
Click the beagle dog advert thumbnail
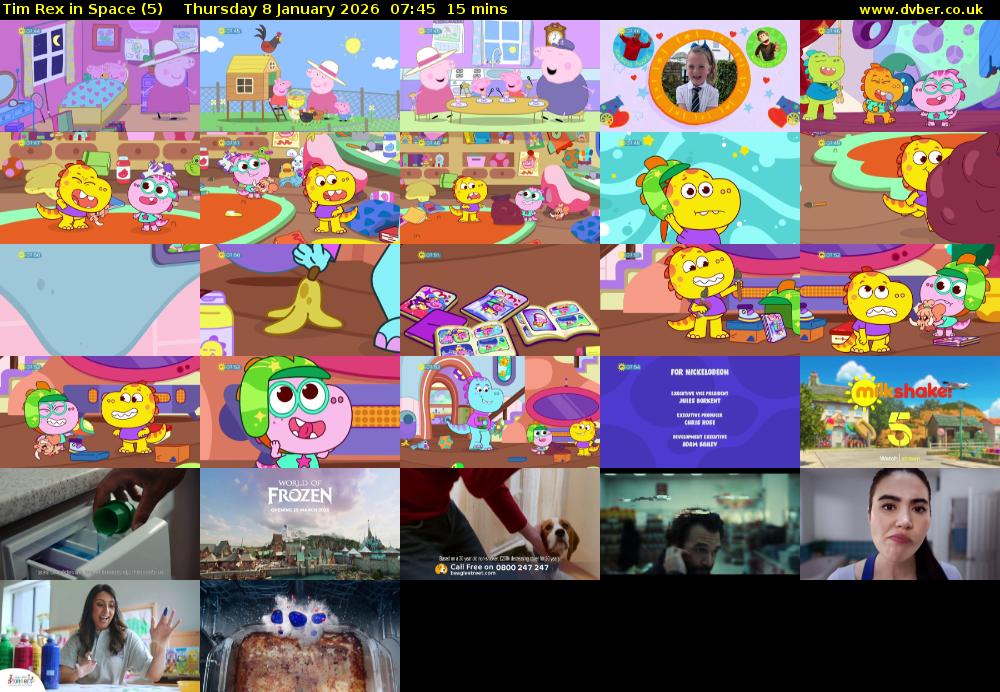point(499,524)
